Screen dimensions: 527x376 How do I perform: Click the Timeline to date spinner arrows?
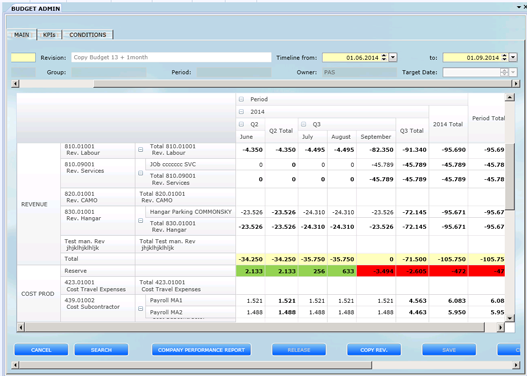(504, 57)
